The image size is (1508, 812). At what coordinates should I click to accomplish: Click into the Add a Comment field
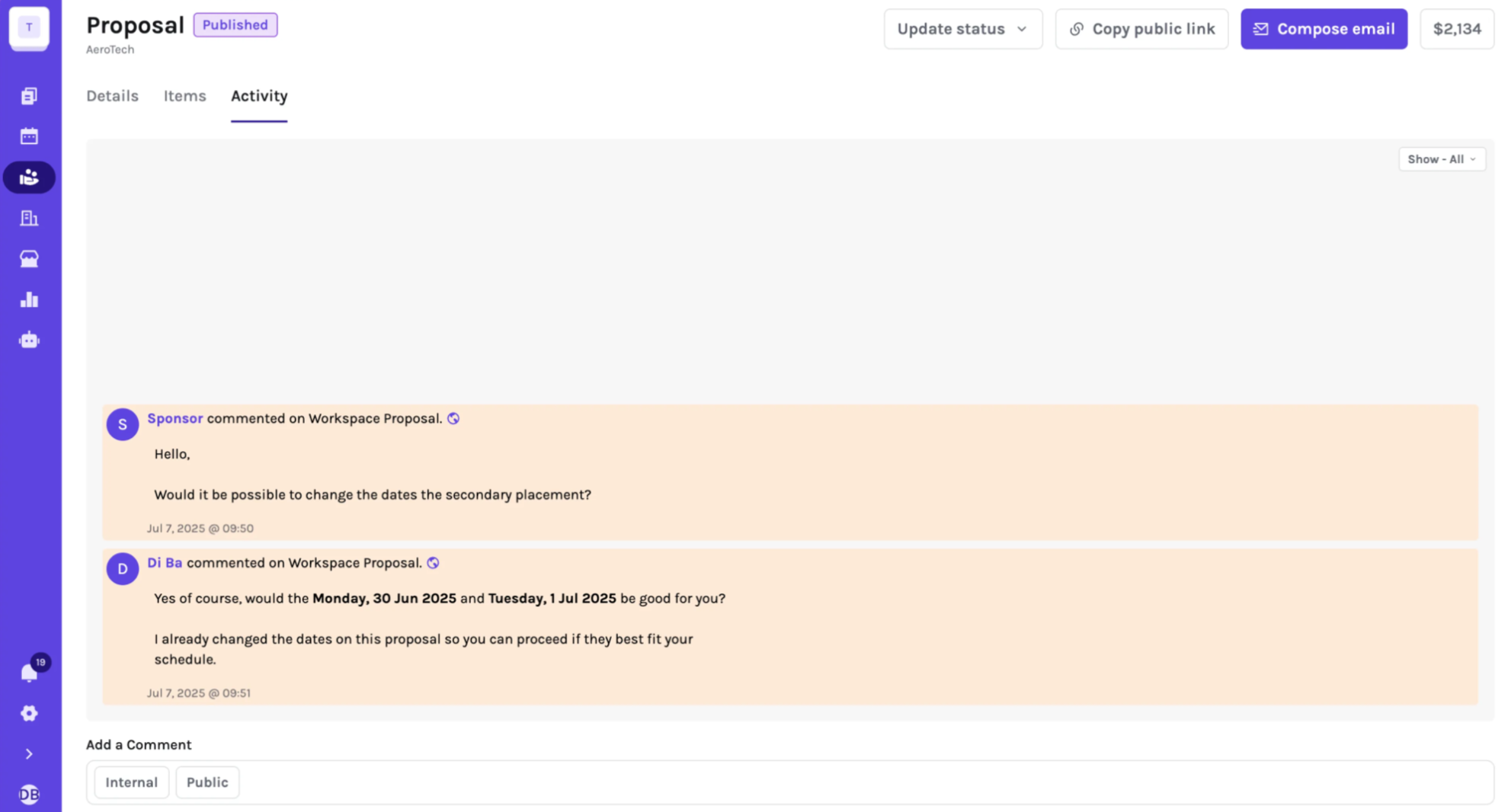point(790,782)
